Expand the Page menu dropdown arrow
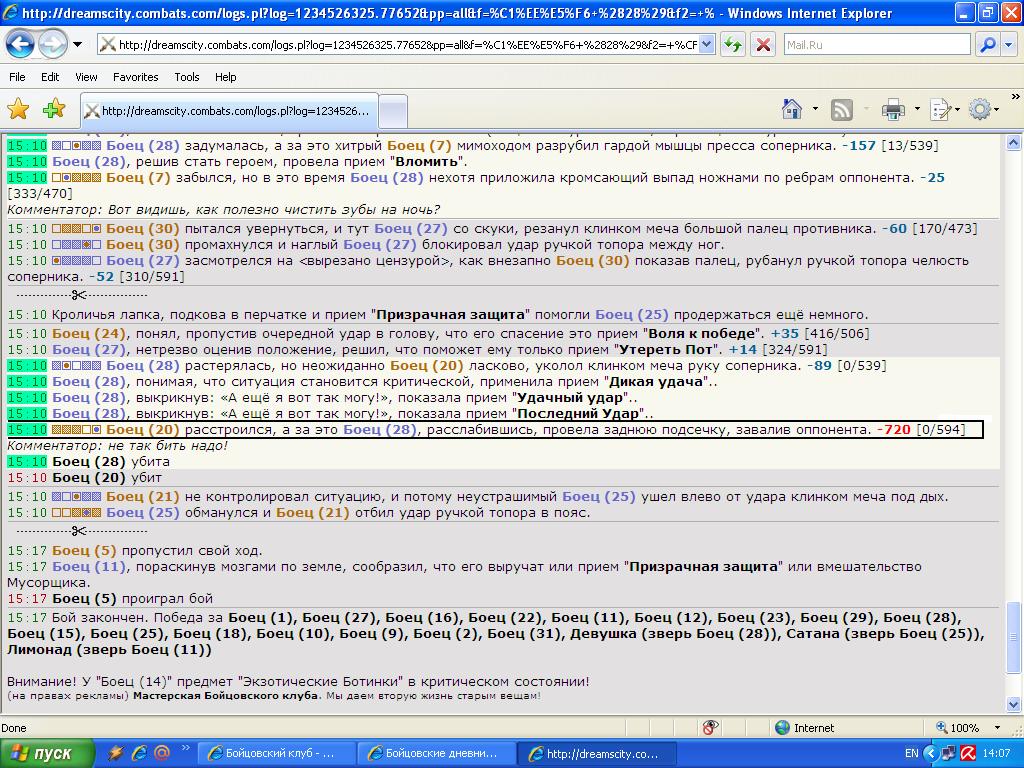This screenshot has height=768, width=1024. point(957,109)
